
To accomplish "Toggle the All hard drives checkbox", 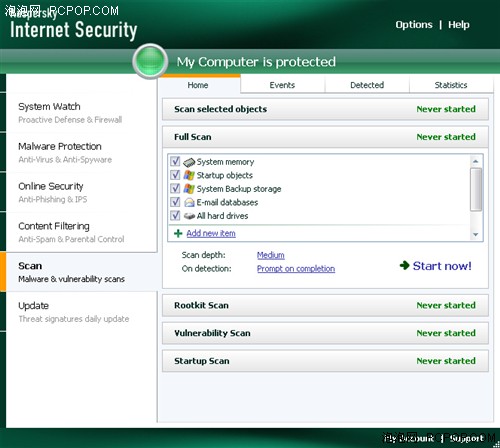I will tap(175, 215).
